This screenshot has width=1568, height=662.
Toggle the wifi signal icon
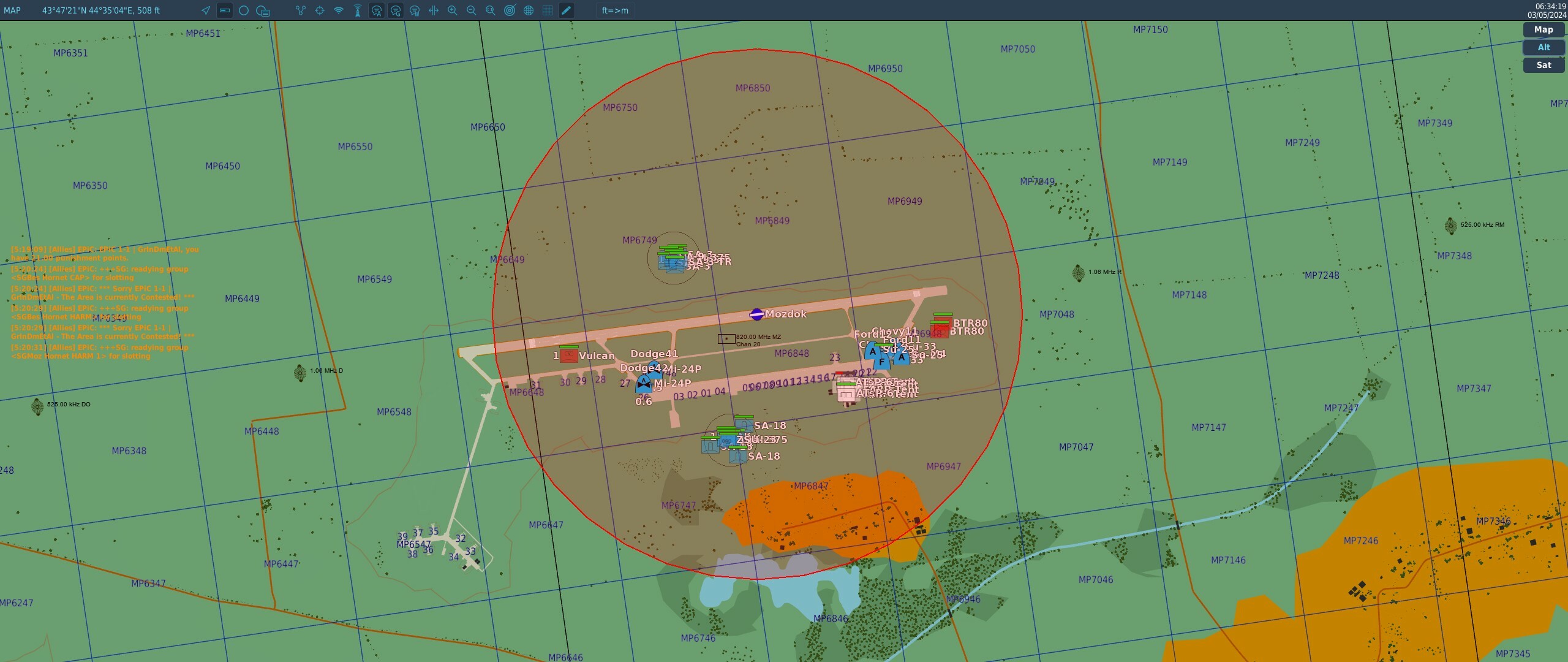pos(339,10)
